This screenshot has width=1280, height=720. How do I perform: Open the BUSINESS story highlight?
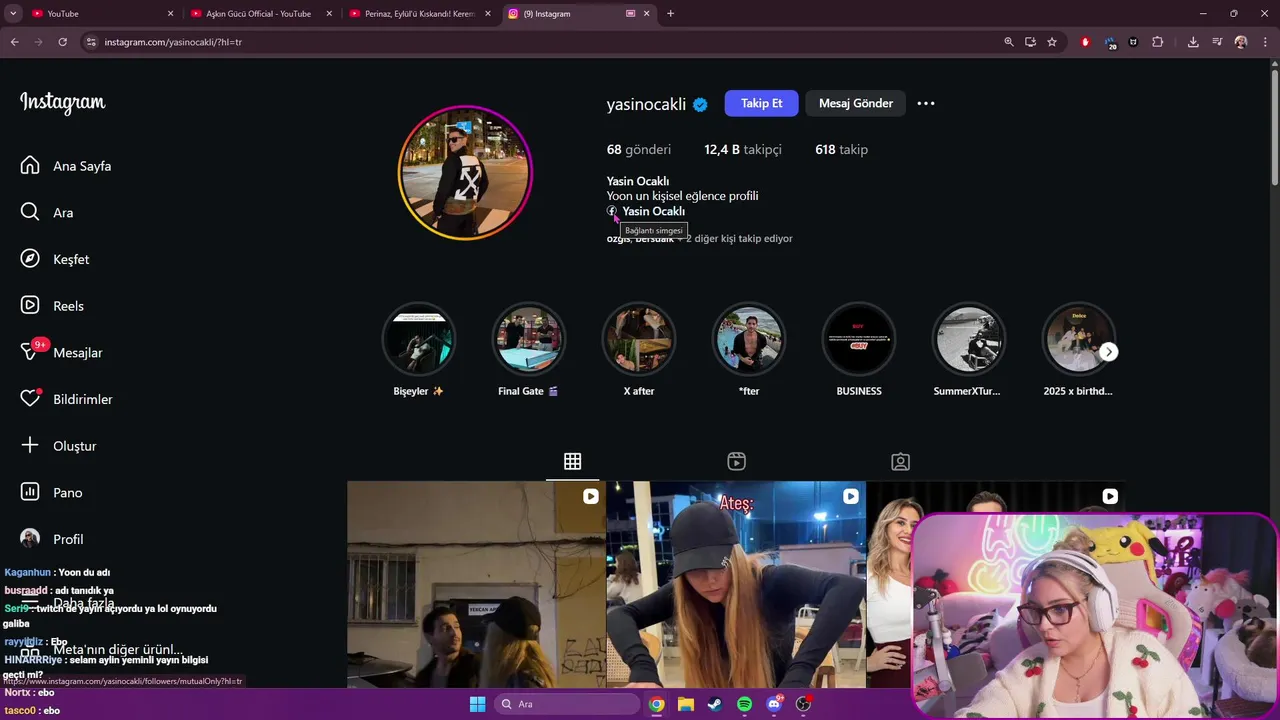click(859, 339)
